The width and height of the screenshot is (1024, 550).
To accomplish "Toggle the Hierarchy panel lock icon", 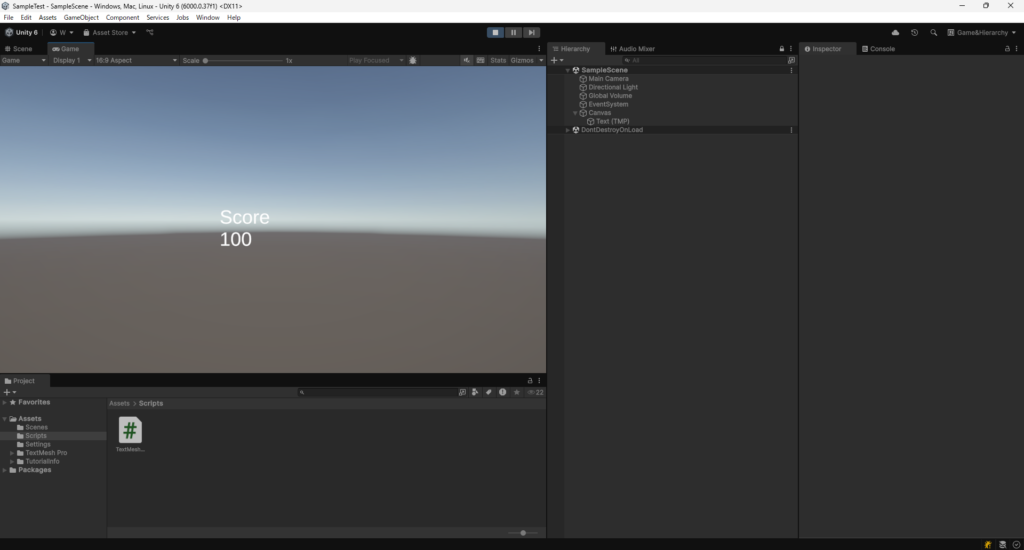I will [782, 49].
